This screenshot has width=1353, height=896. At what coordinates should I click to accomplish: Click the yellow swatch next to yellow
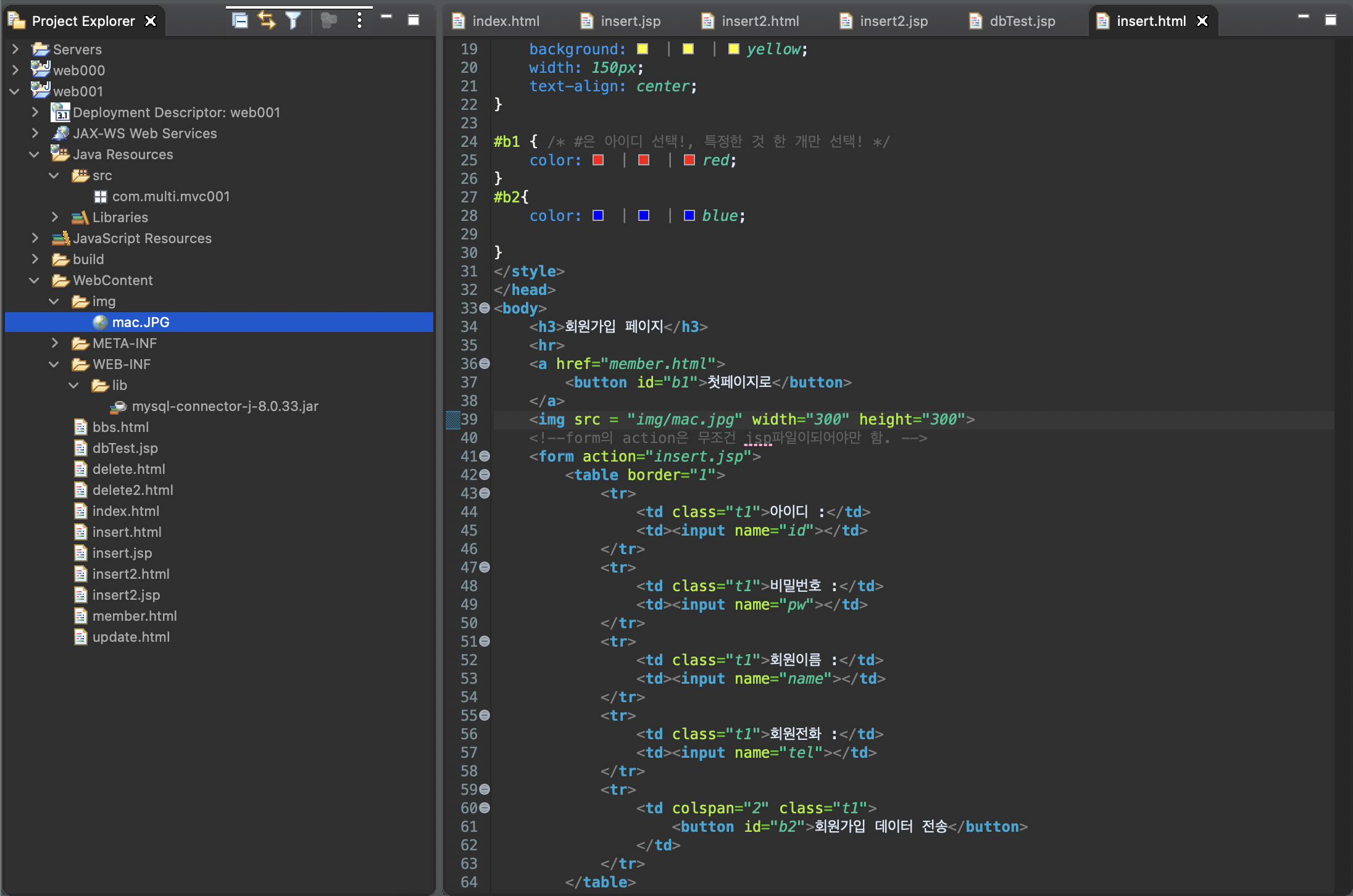pos(734,49)
